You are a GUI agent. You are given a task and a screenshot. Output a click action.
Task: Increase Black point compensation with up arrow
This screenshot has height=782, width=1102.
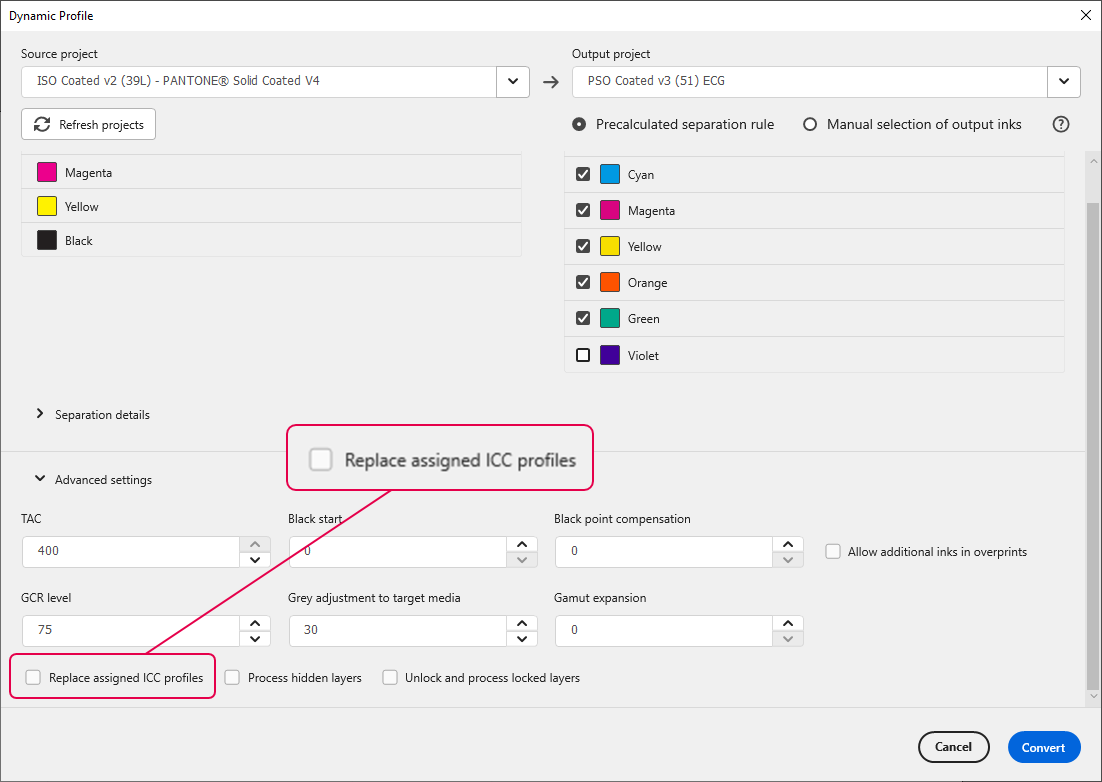click(789, 545)
